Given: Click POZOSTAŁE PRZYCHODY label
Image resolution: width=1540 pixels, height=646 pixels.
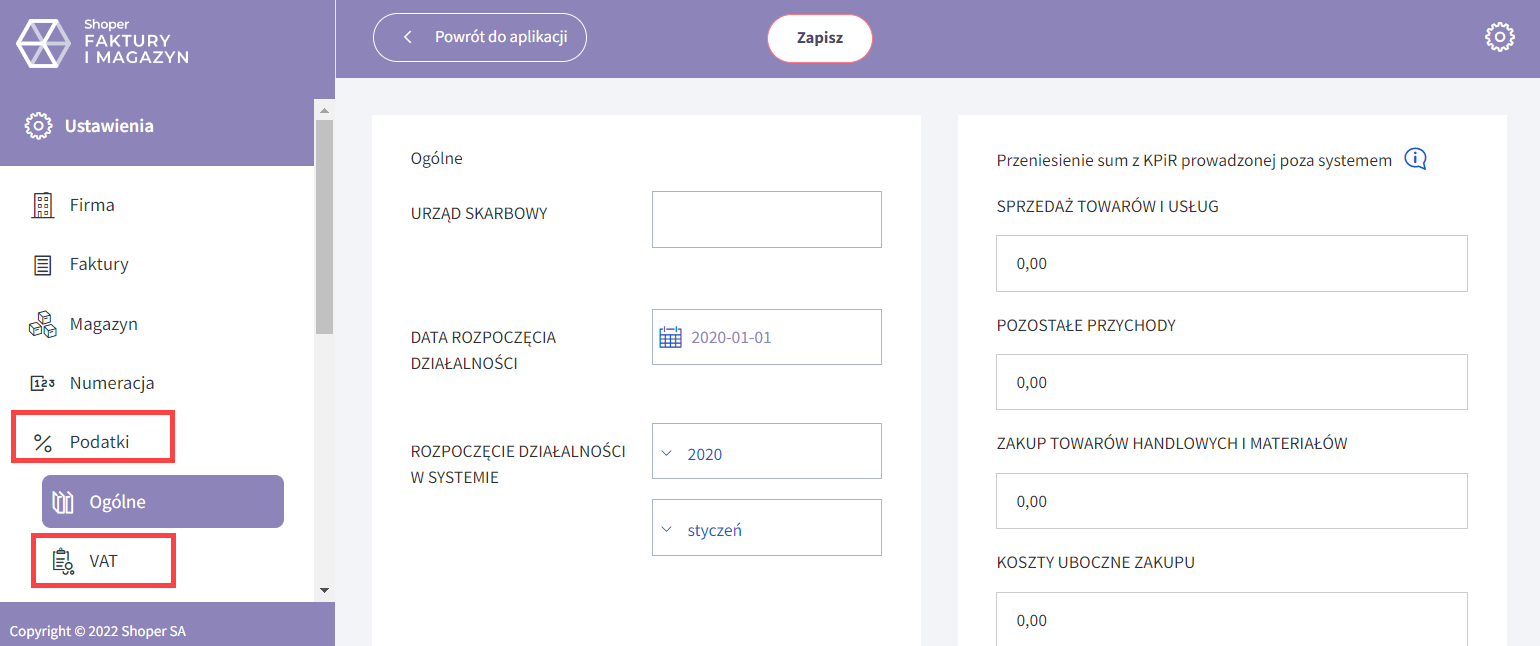Looking at the screenshot, I should point(1086,326).
